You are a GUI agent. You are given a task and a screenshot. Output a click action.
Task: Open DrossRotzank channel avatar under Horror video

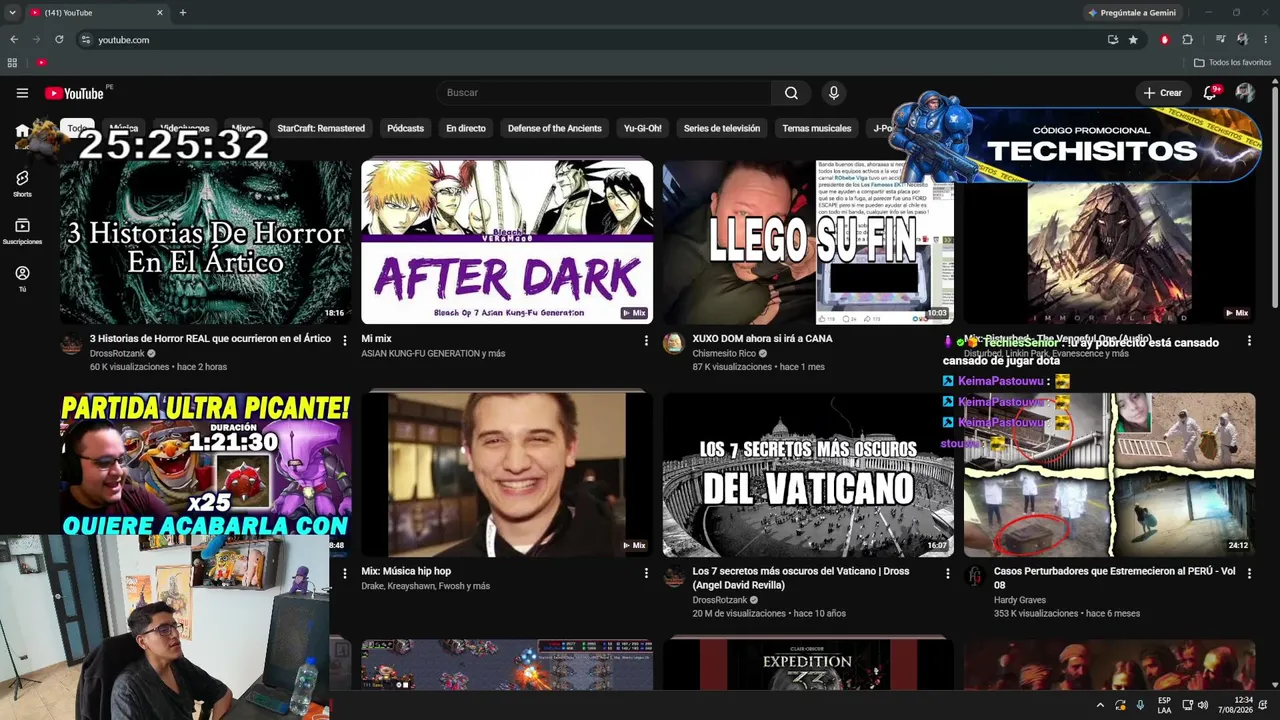pos(71,345)
